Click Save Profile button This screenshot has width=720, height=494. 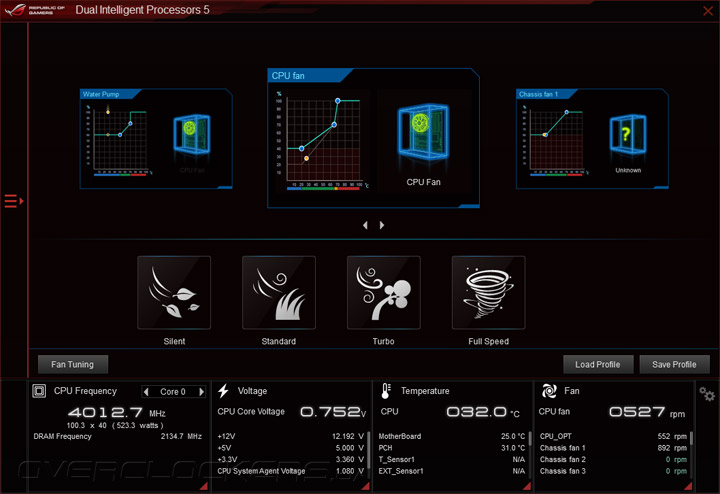[675, 365]
